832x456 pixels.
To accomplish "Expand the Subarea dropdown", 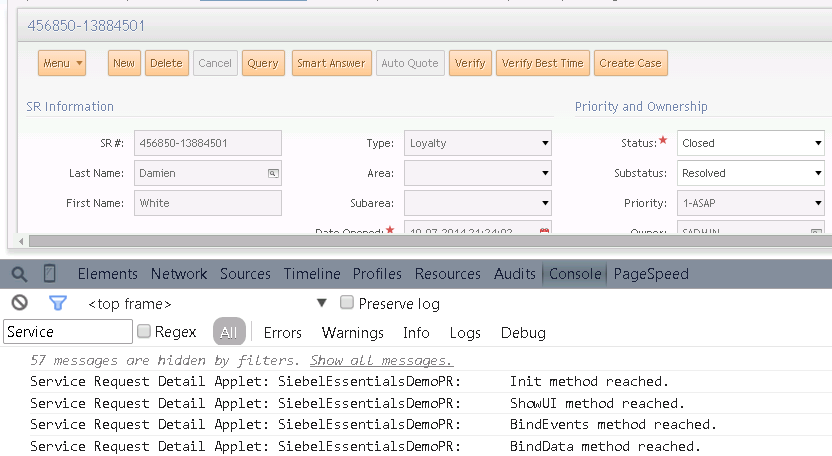I will (544, 203).
